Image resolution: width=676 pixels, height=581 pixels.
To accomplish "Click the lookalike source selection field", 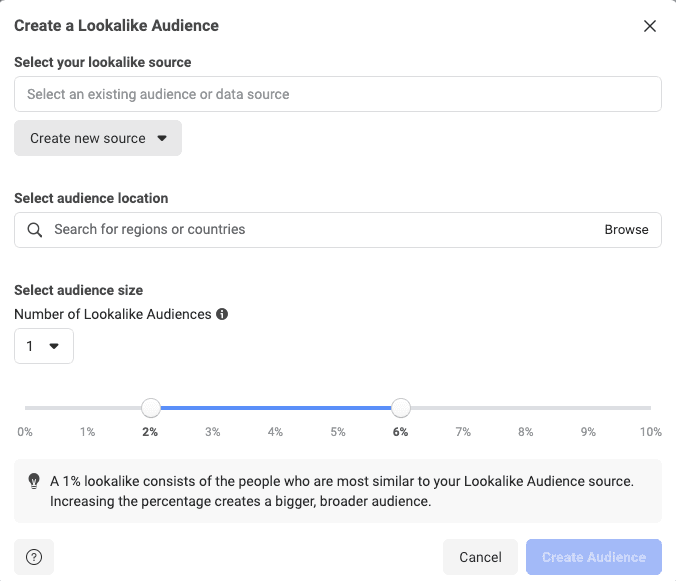I will (338, 94).
